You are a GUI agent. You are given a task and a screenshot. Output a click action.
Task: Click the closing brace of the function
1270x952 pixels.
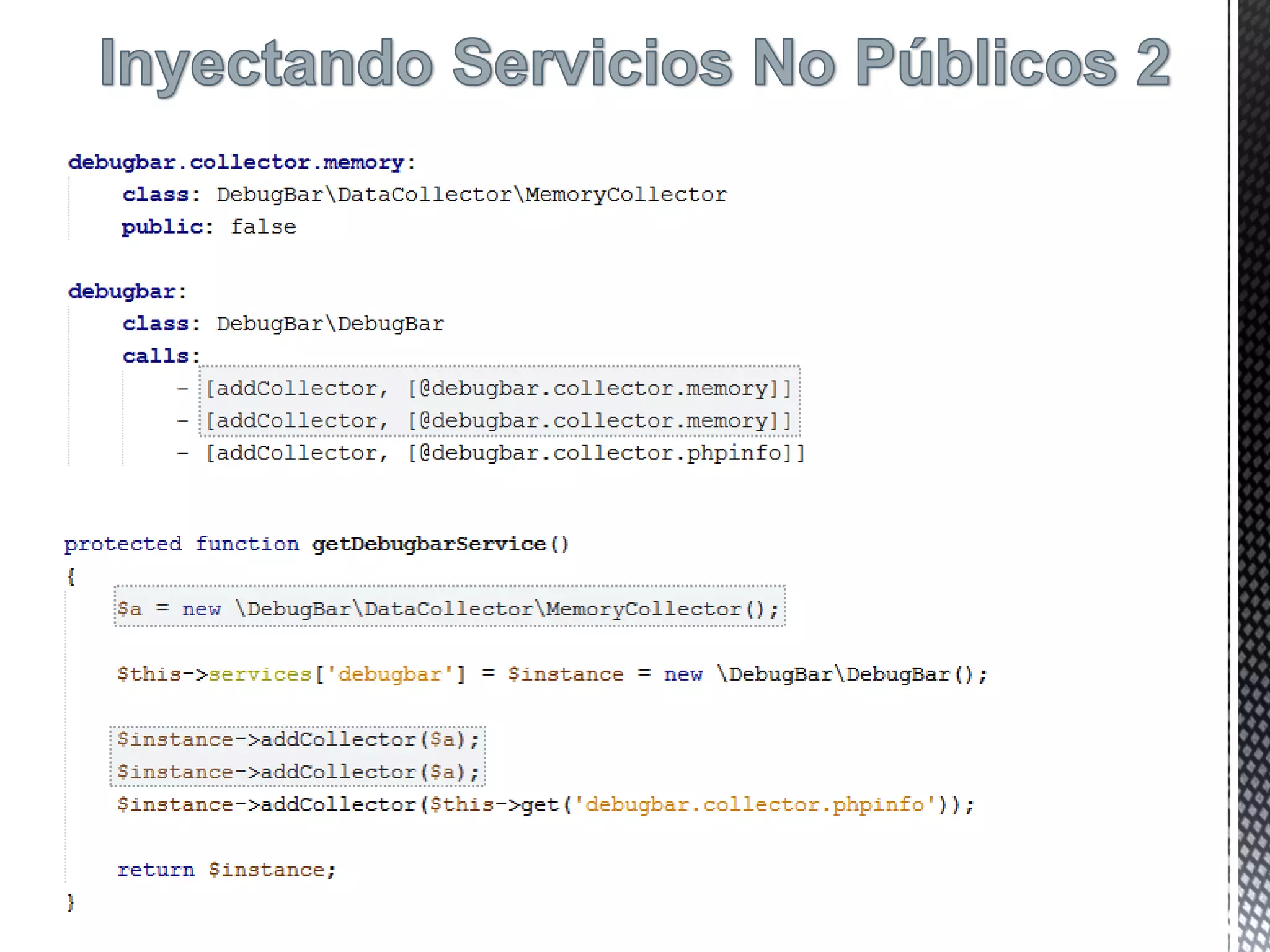(x=71, y=902)
